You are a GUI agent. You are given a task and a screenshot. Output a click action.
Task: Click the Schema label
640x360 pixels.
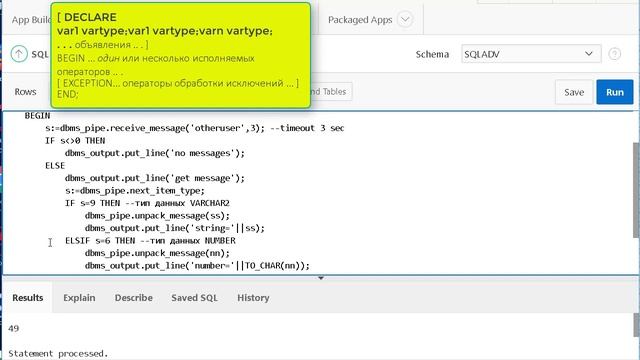click(432, 54)
